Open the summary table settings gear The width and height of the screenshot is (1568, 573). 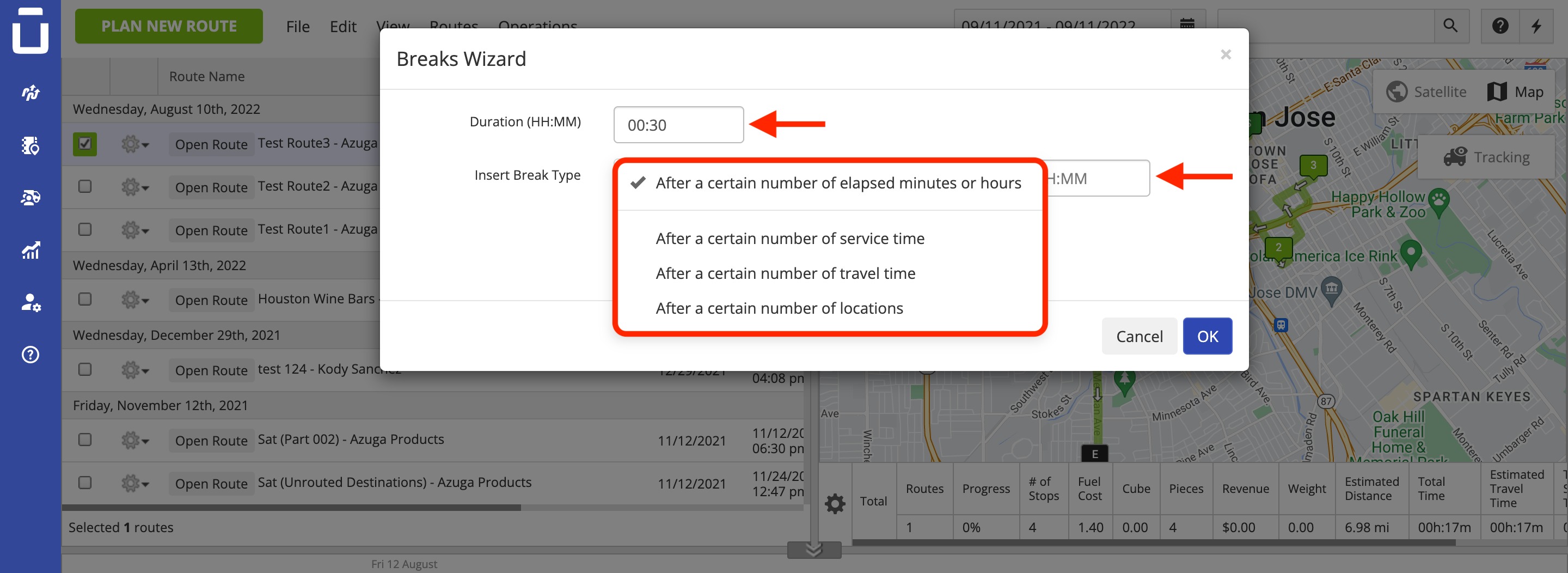click(x=835, y=504)
